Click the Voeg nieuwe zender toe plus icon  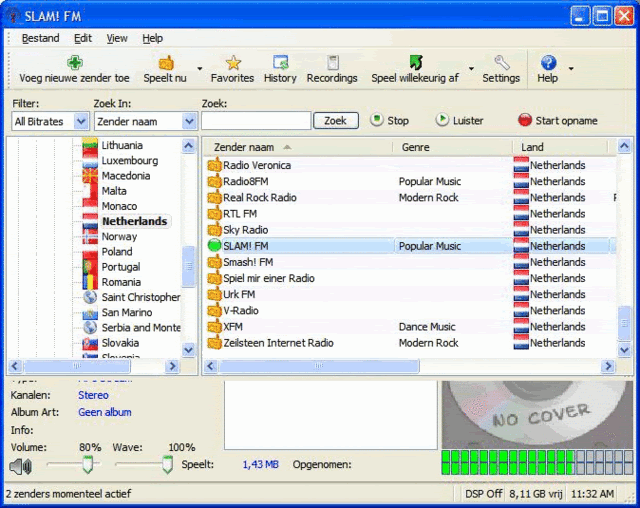(x=75, y=62)
